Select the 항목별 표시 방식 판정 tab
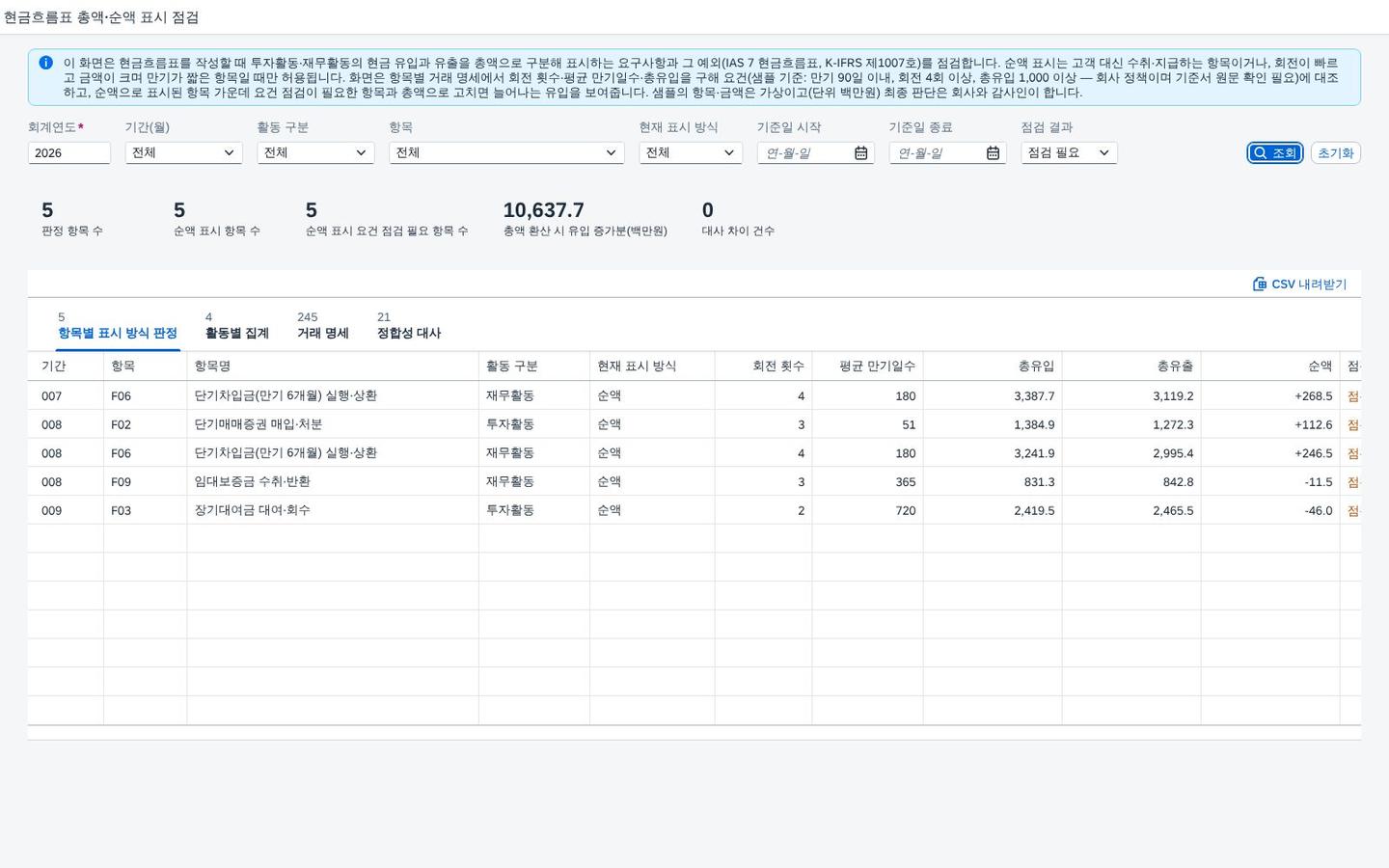This screenshot has width=1389, height=868. pos(118,326)
